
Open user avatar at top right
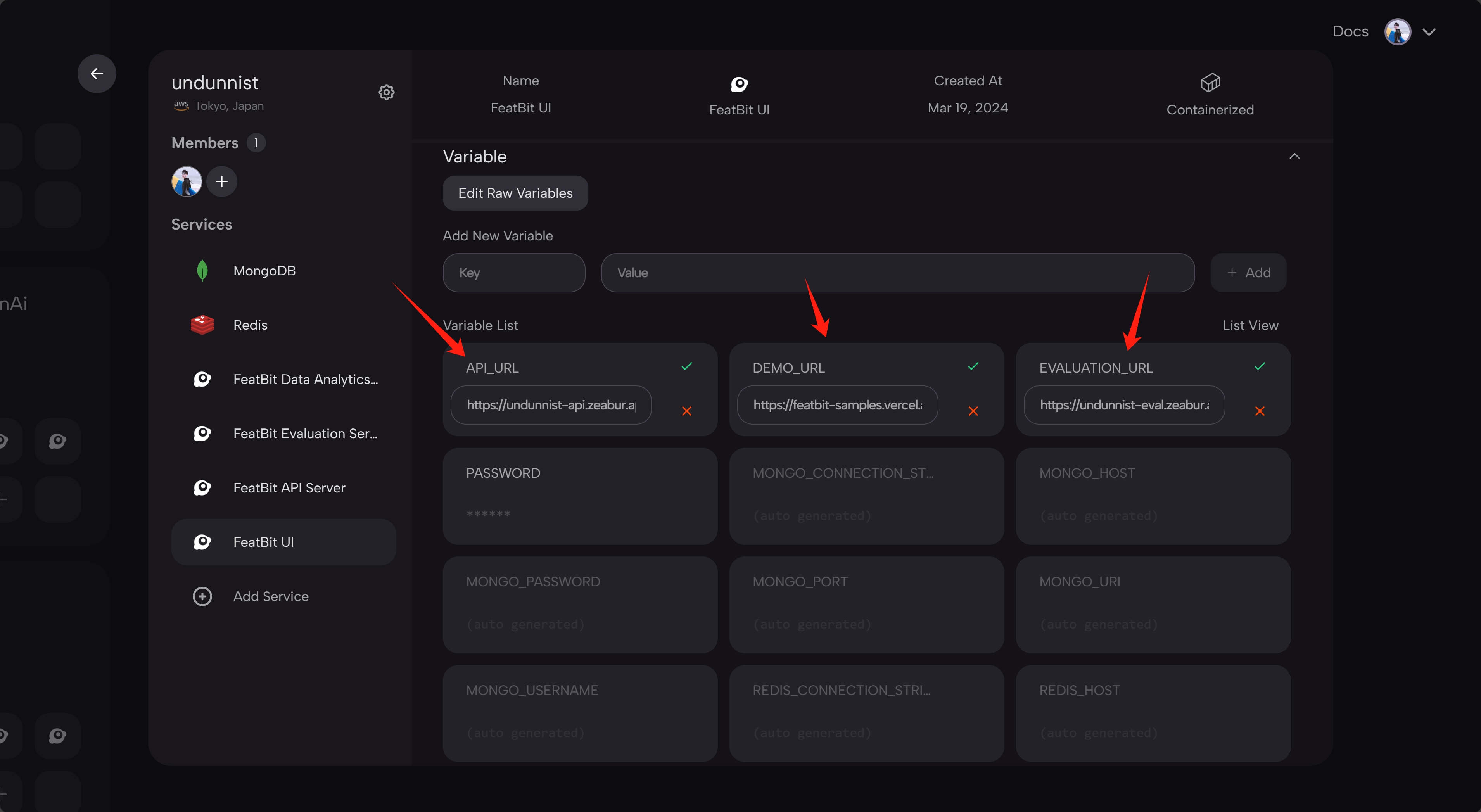pos(1398,32)
